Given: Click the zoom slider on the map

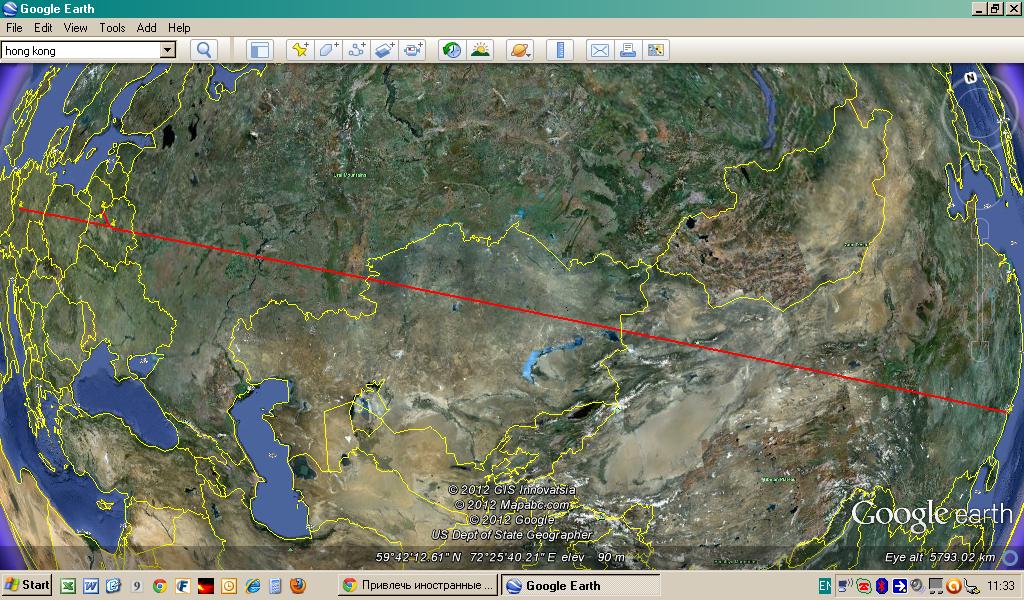Looking at the screenshot, I should [981, 291].
